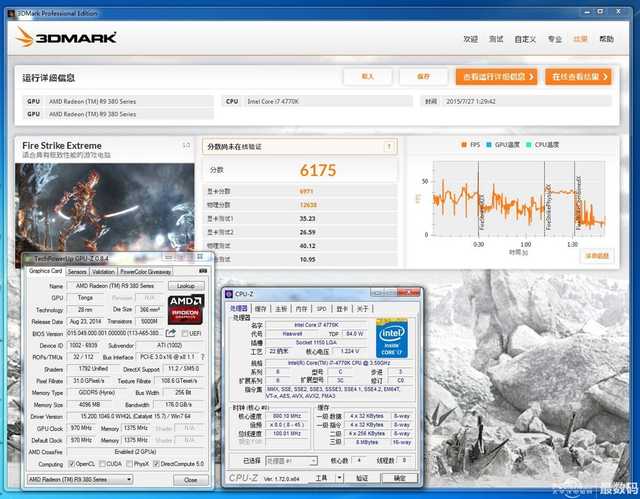The height and width of the screenshot is (499, 640).
Task: Toggle the OpenCL checkbox
Action: click(x=71, y=464)
